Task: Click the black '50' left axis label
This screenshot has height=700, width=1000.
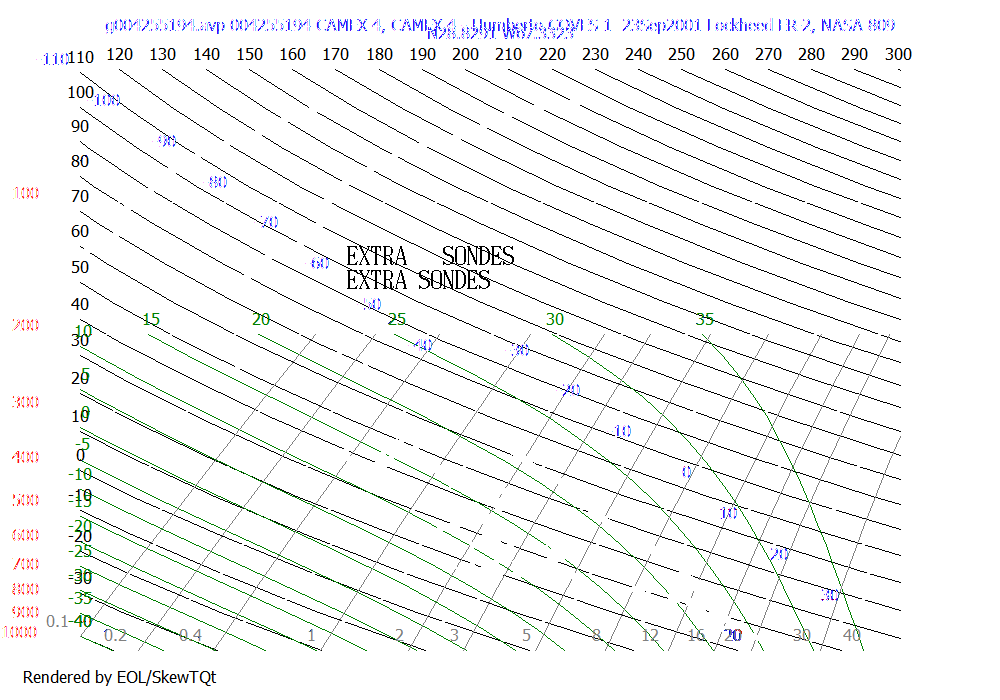Action: click(x=80, y=267)
